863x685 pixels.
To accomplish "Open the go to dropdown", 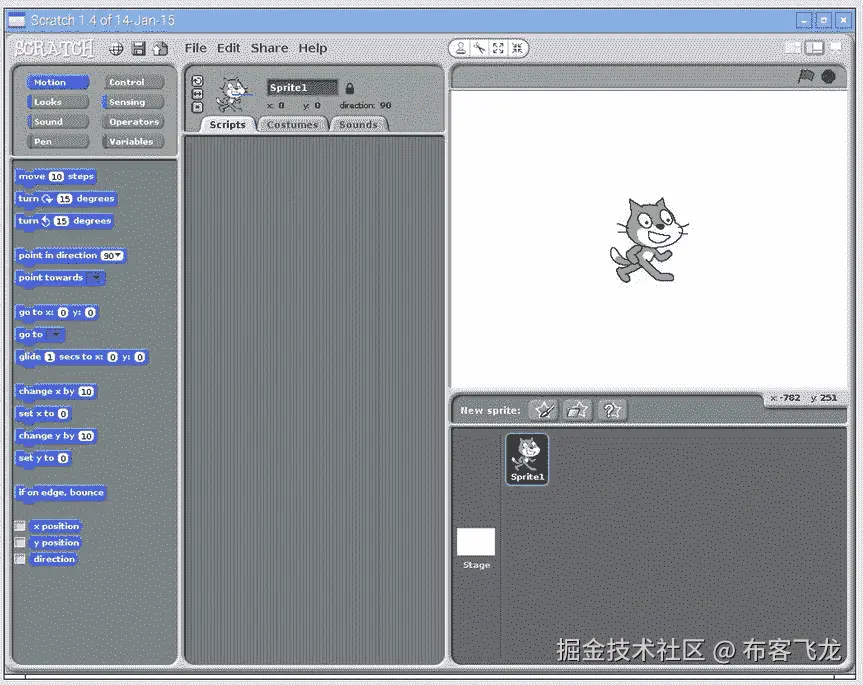I will (58, 334).
